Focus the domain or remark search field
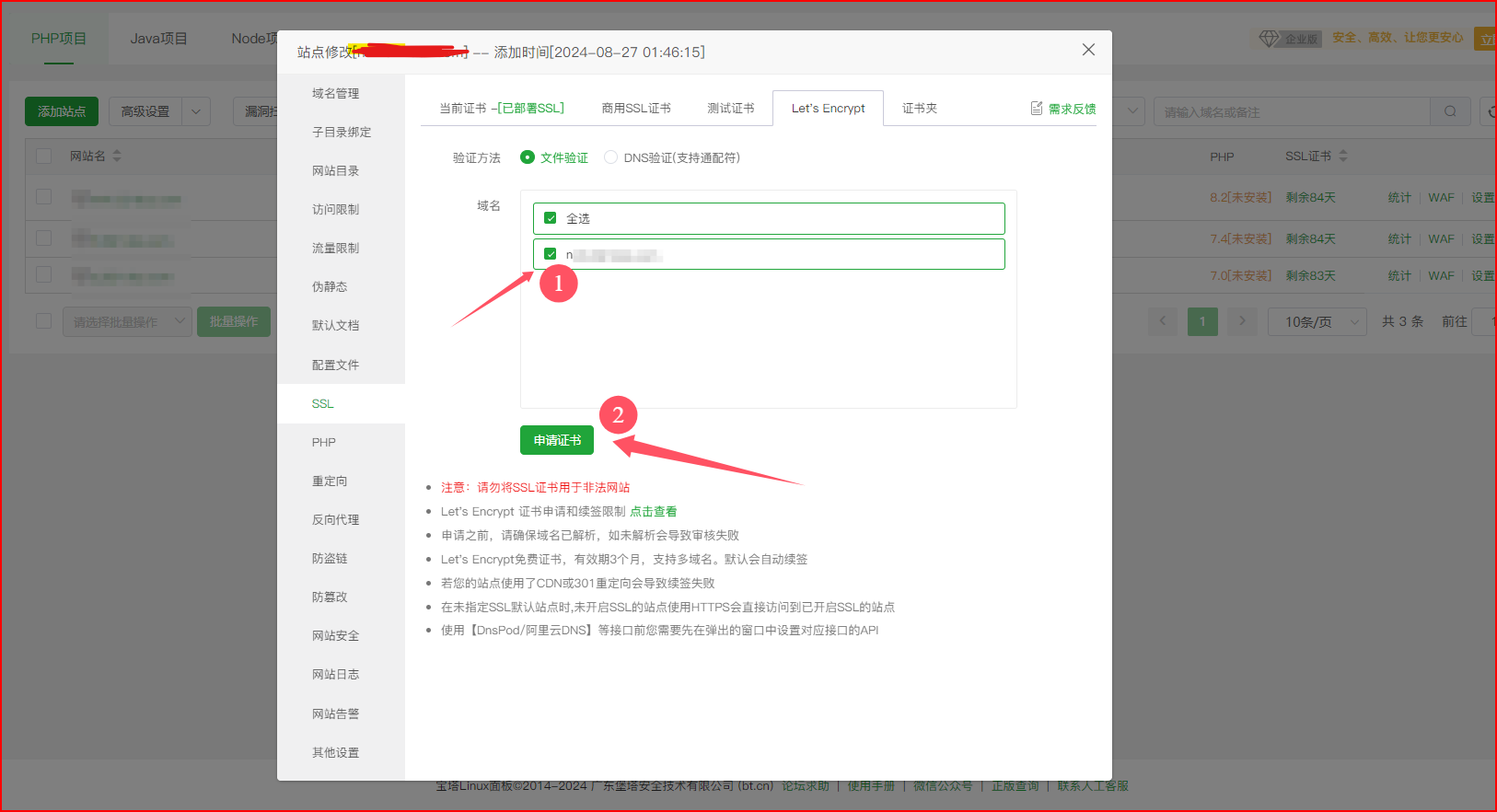 click(1292, 111)
